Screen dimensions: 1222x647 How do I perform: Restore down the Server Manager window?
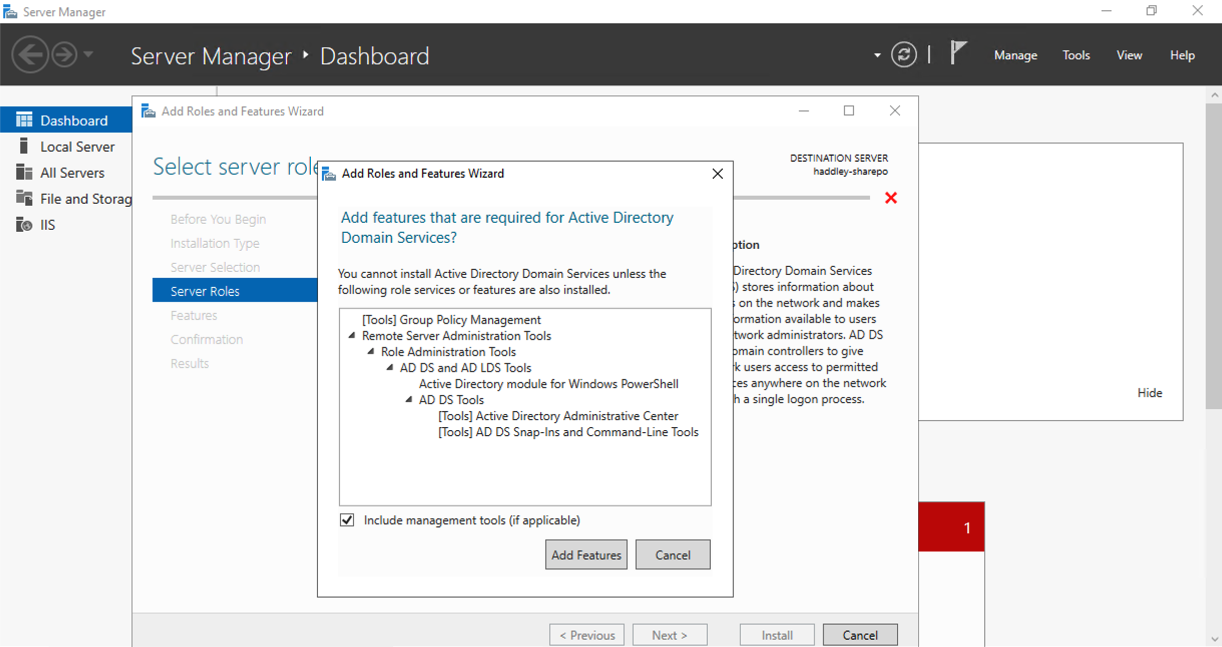coord(1151,11)
